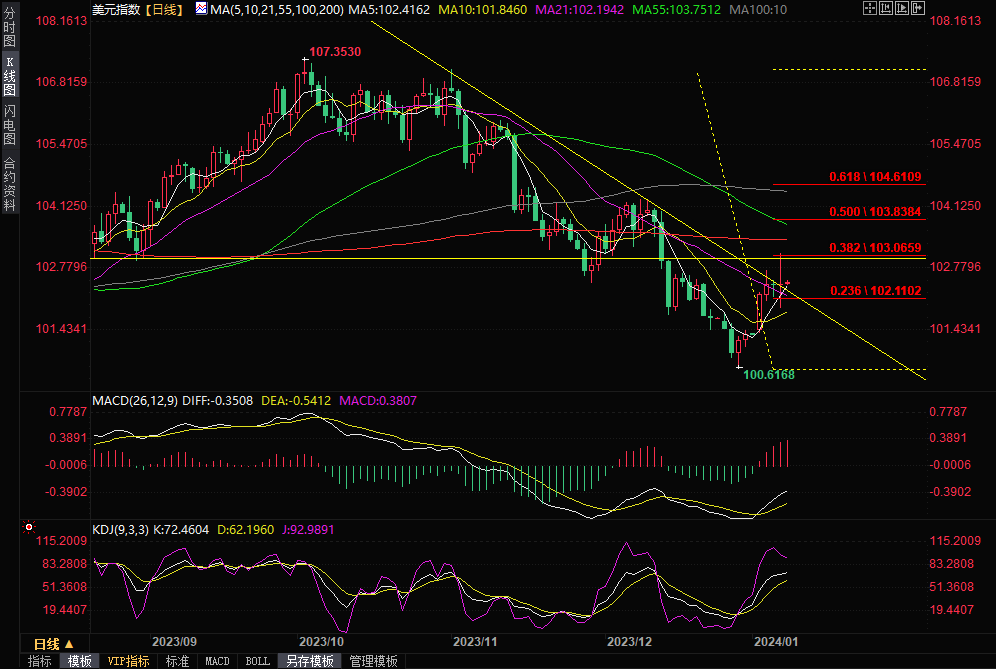Viewport: 996px width, 669px height.
Task: Open the 闪电图 side tab
Action: coord(10,124)
